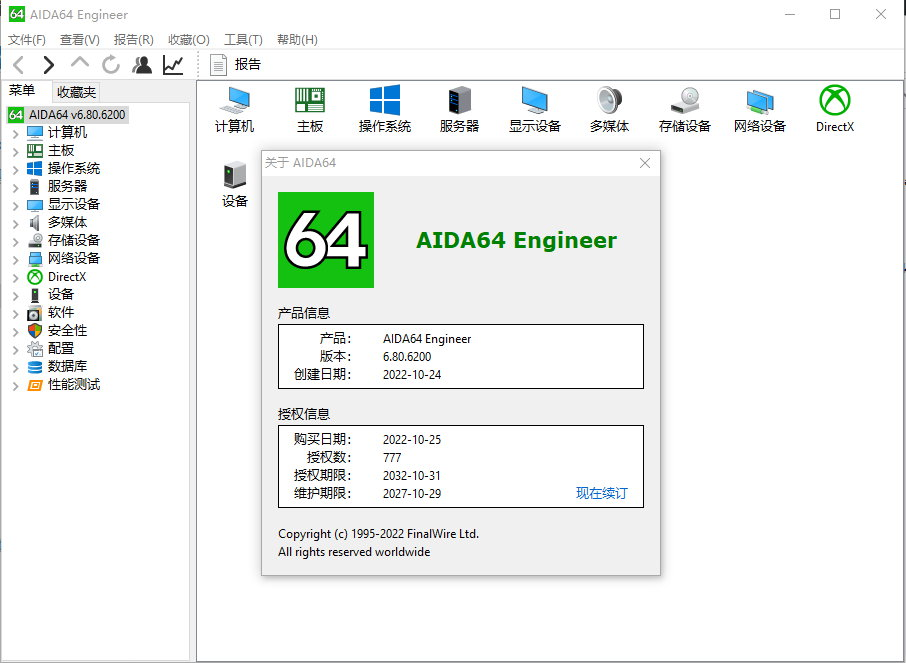Expand the 网络设备 tree node arrow
The height and width of the screenshot is (663, 906).
pyautogui.click(x=16, y=260)
